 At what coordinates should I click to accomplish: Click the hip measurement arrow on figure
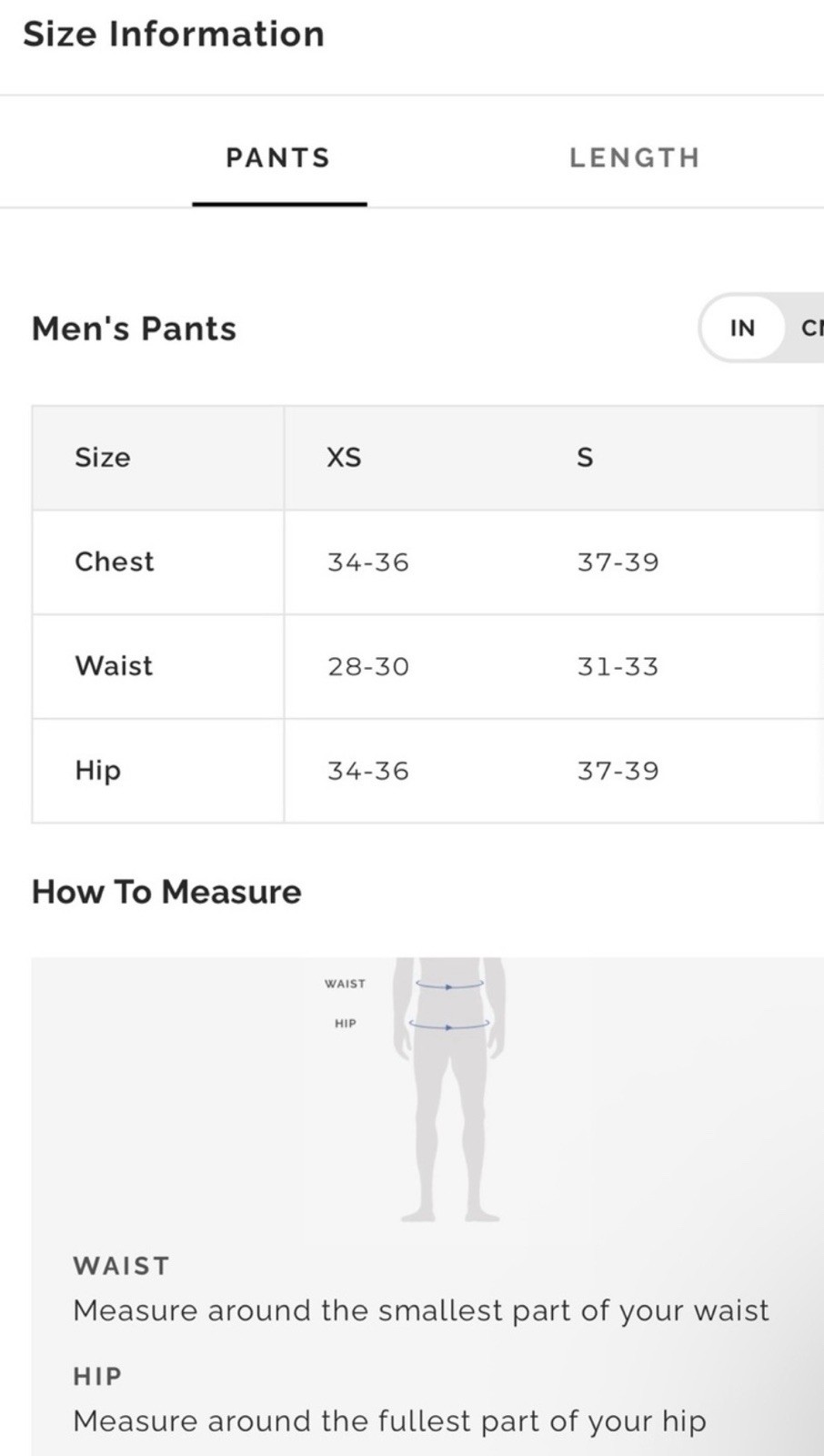click(x=449, y=1026)
